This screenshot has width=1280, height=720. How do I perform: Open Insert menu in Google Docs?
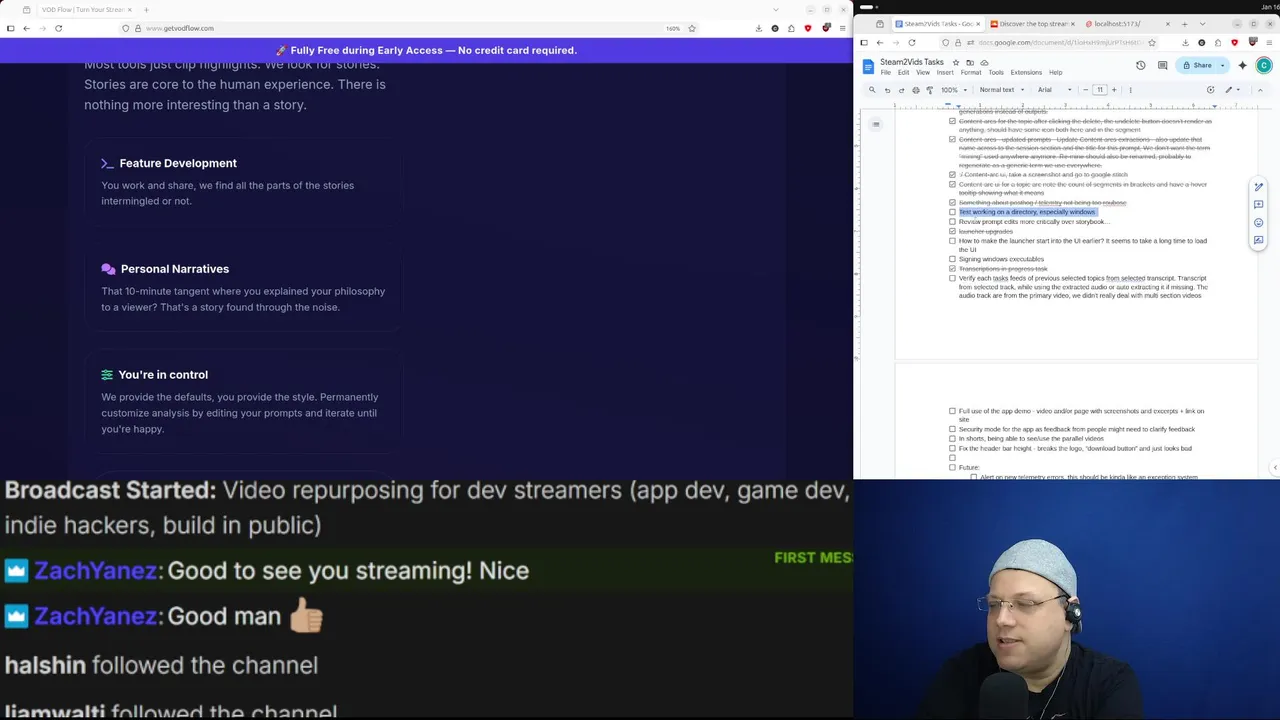tap(945, 73)
